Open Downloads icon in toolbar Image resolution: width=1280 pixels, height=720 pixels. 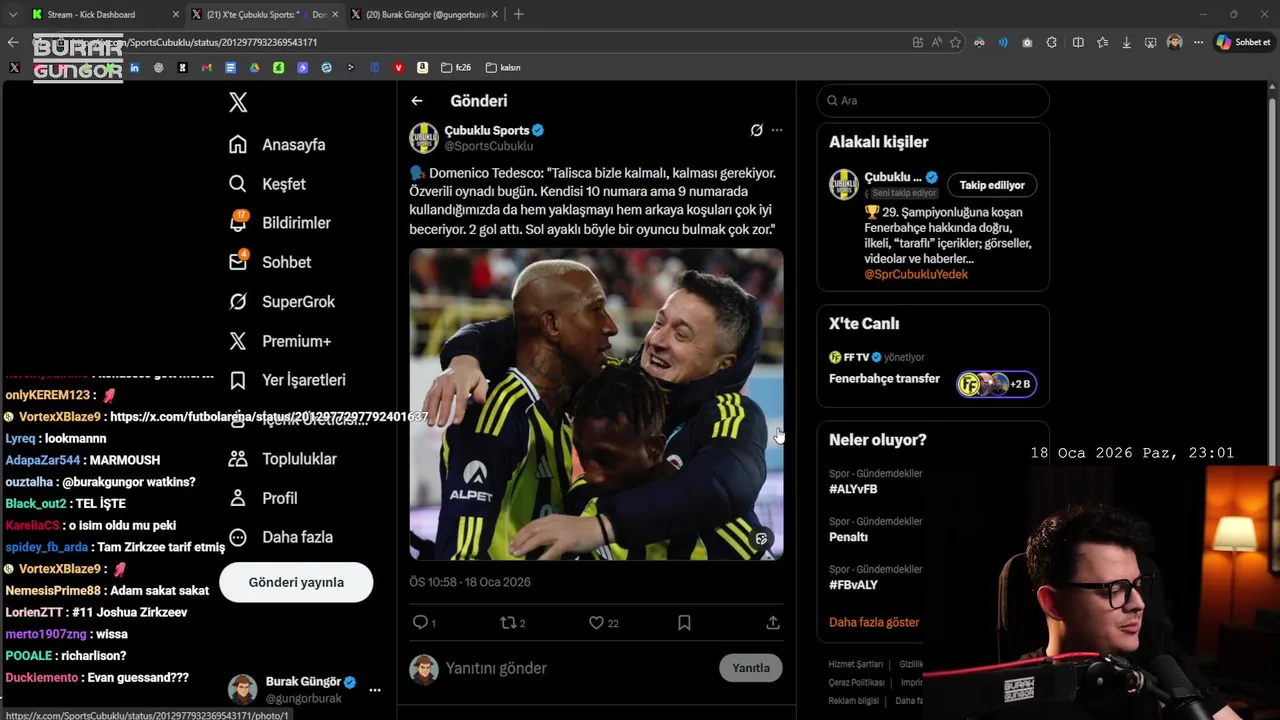[x=1126, y=42]
